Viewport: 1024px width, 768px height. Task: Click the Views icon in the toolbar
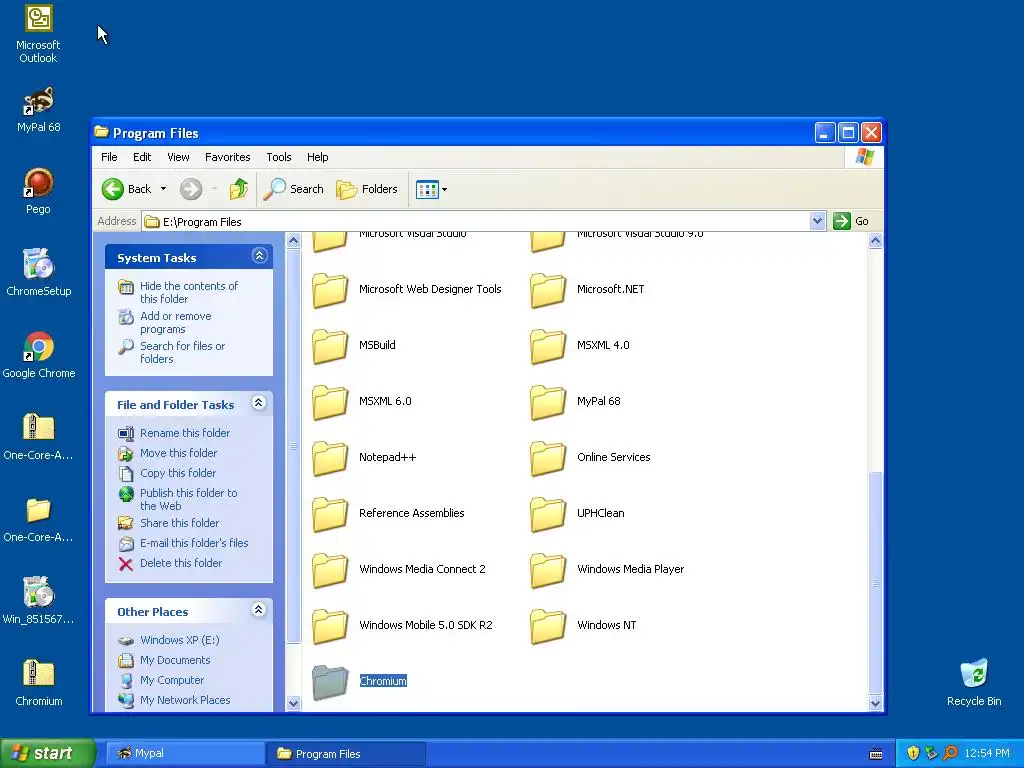coord(427,190)
